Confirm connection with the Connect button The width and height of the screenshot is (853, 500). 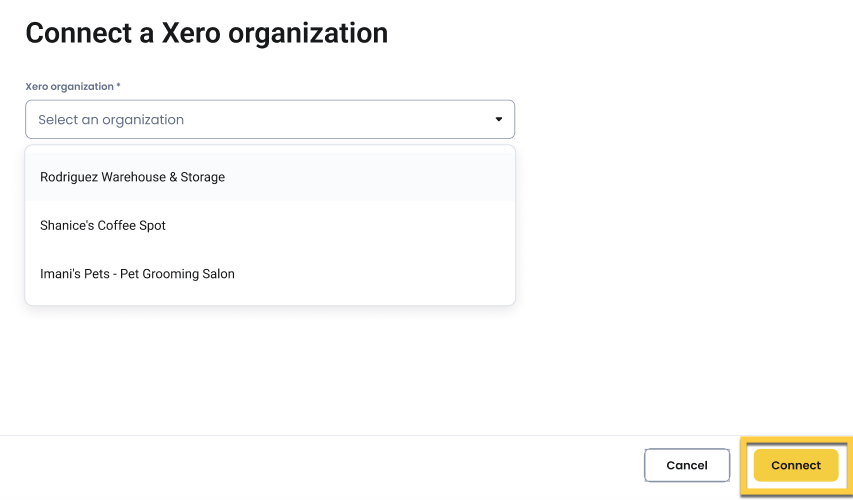pyautogui.click(x=796, y=465)
